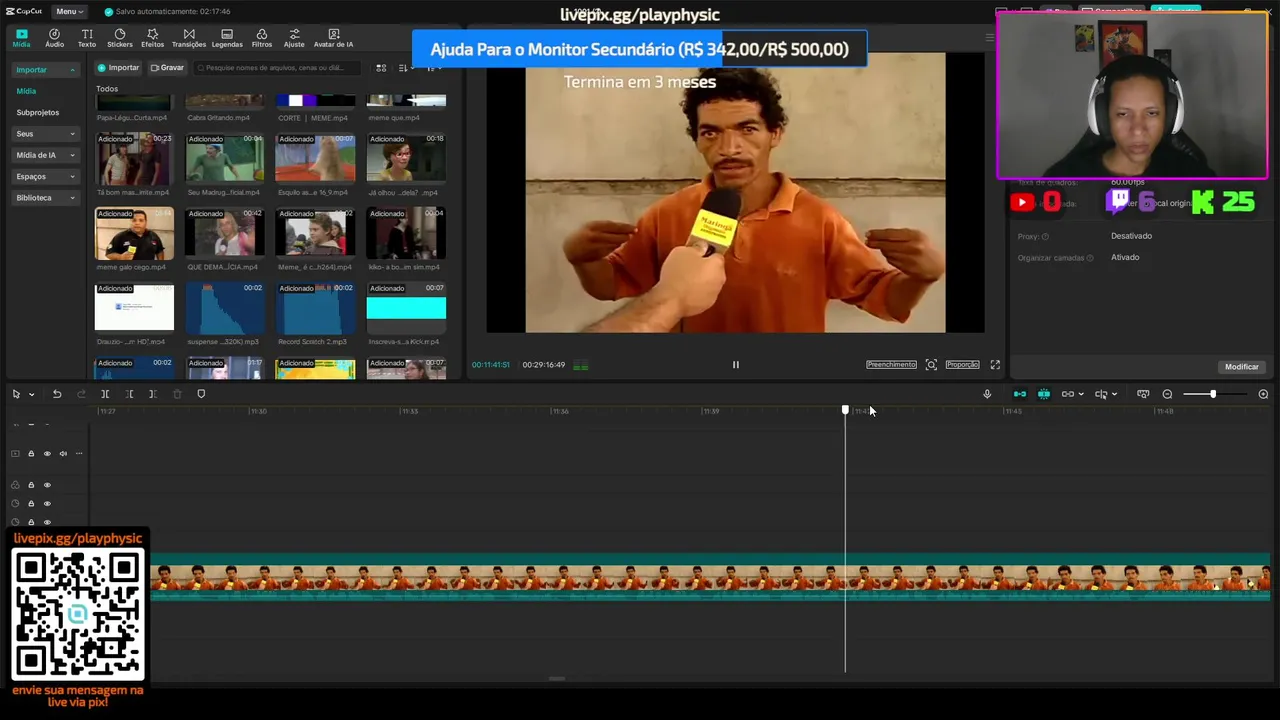Image resolution: width=1280 pixels, height=720 pixels.
Task: Toggle timeline auto snapping
Action: [1044, 394]
